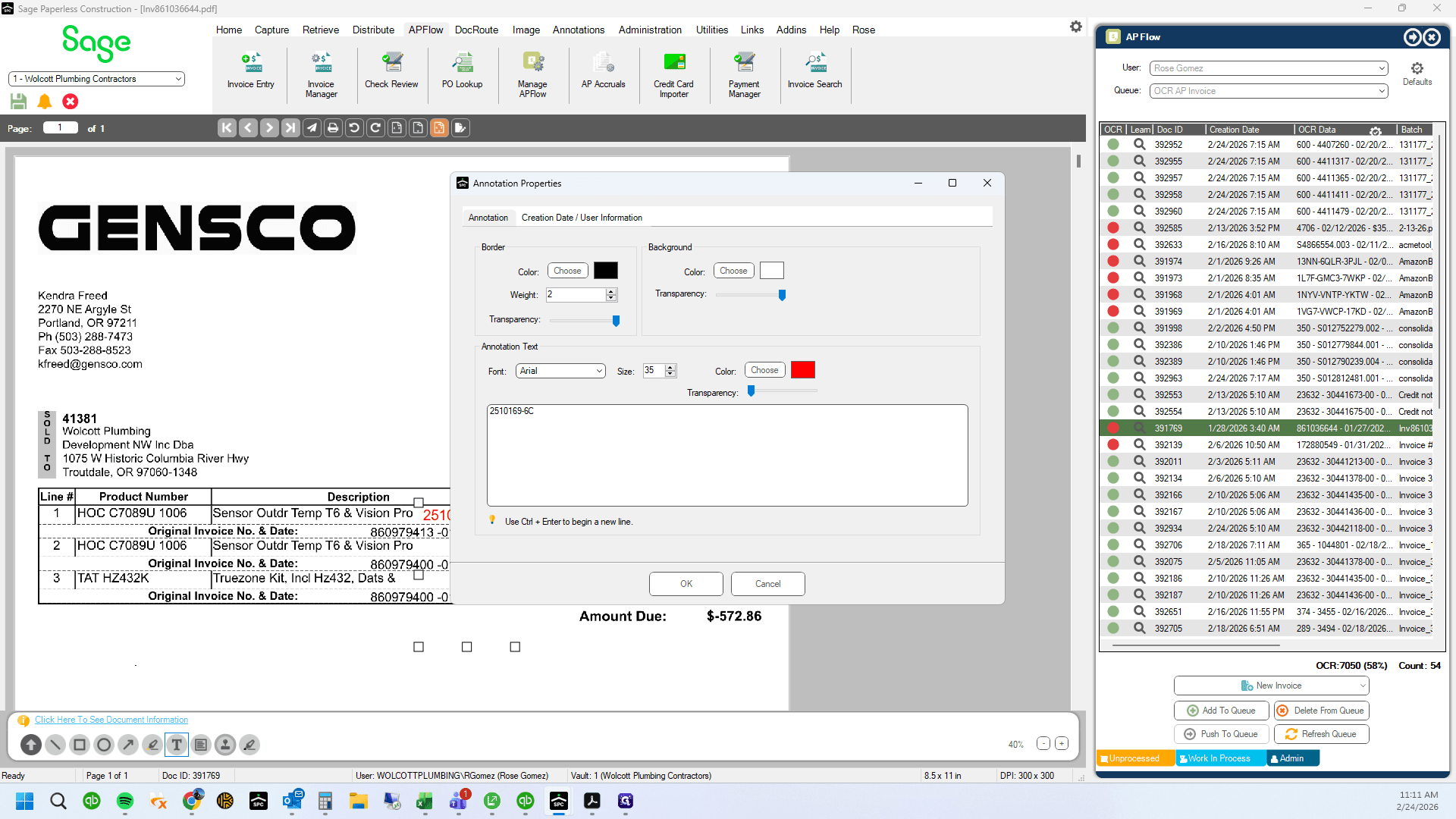Open Manage APFlow
Image resolution: width=1456 pixels, height=819 pixels.
[532, 75]
